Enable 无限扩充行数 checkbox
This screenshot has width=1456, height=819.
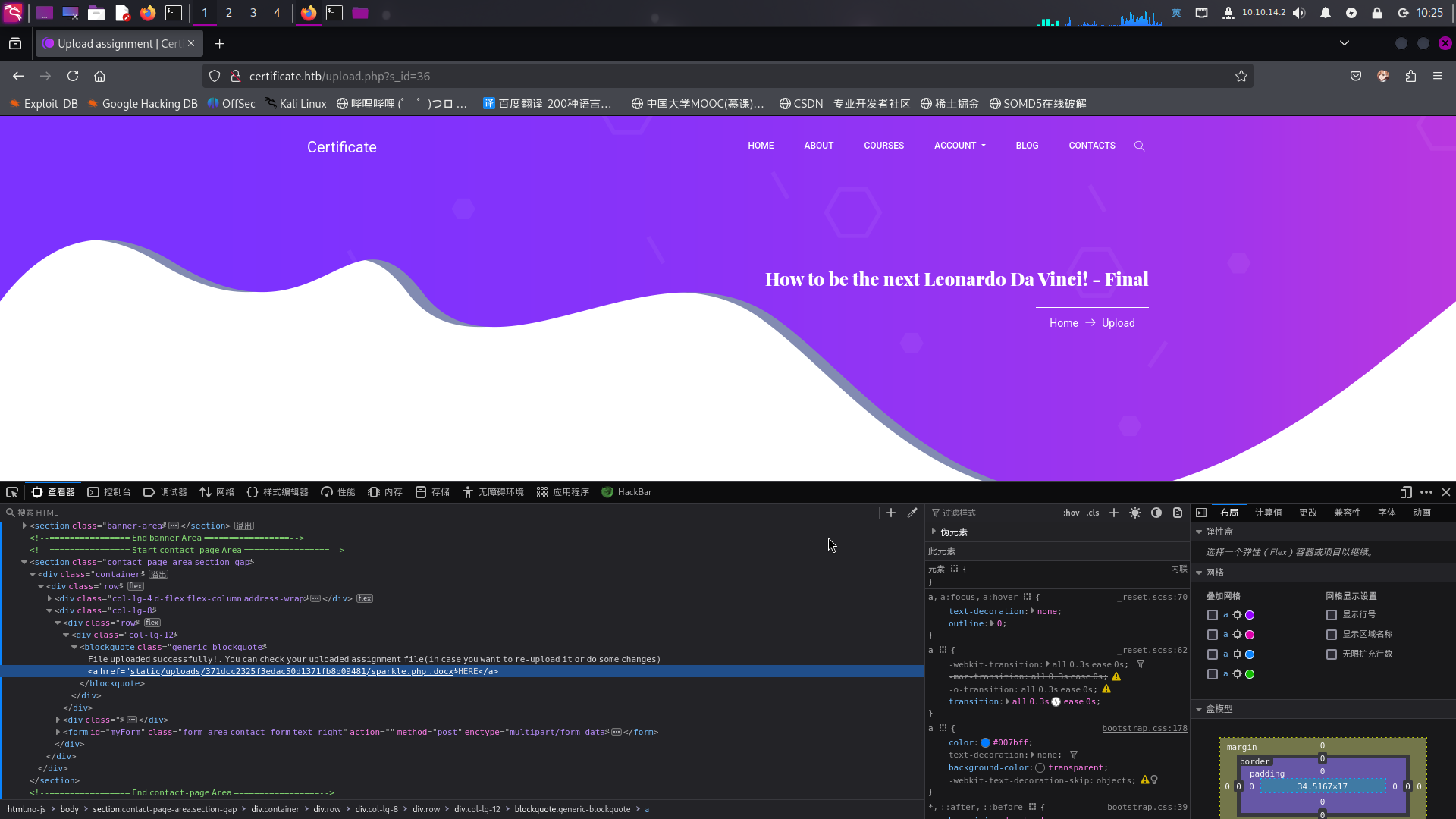[x=1332, y=654]
